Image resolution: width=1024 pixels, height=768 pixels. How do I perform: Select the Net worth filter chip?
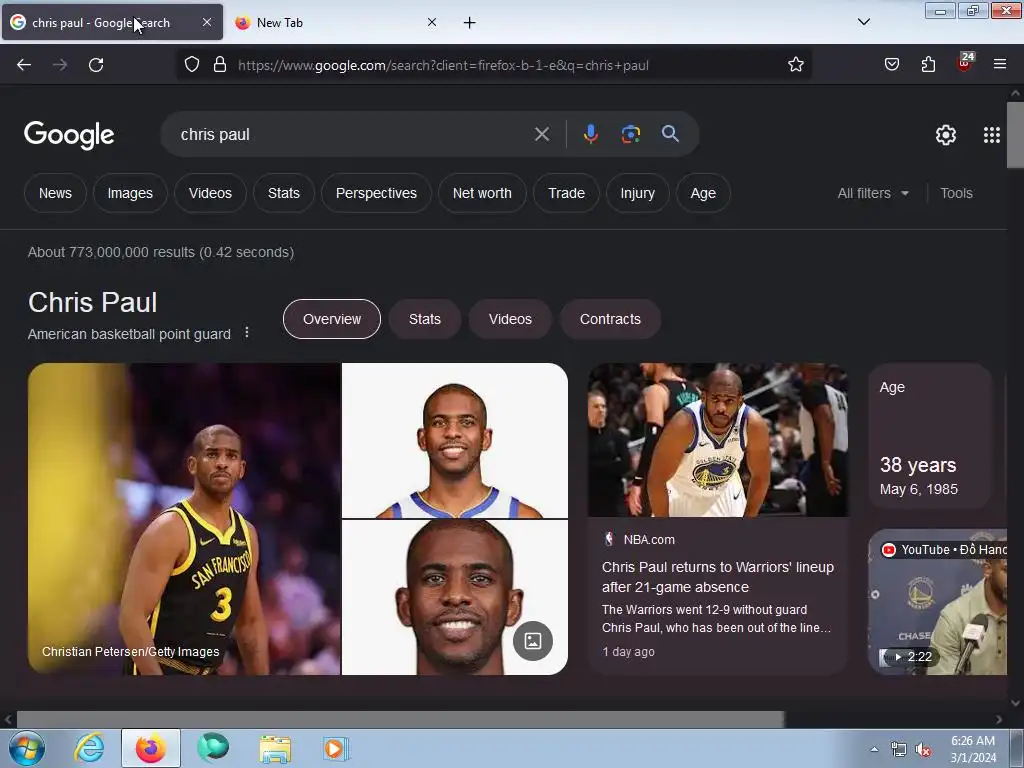[x=482, y=193]
